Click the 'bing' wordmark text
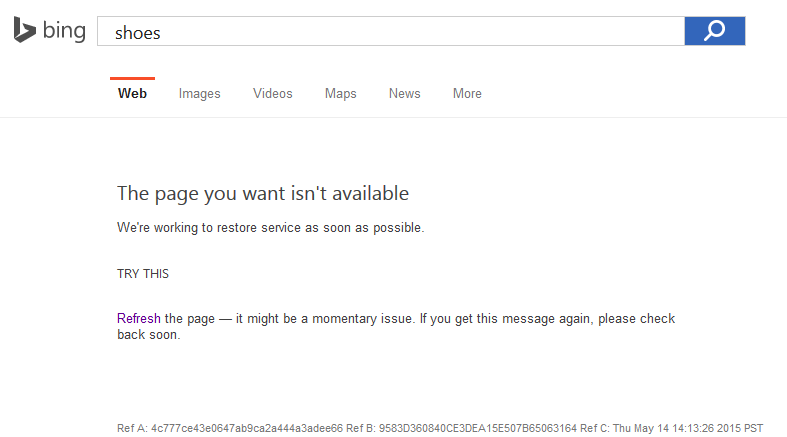Viewport: 787px width, 437px height. [x=65, y=31]
